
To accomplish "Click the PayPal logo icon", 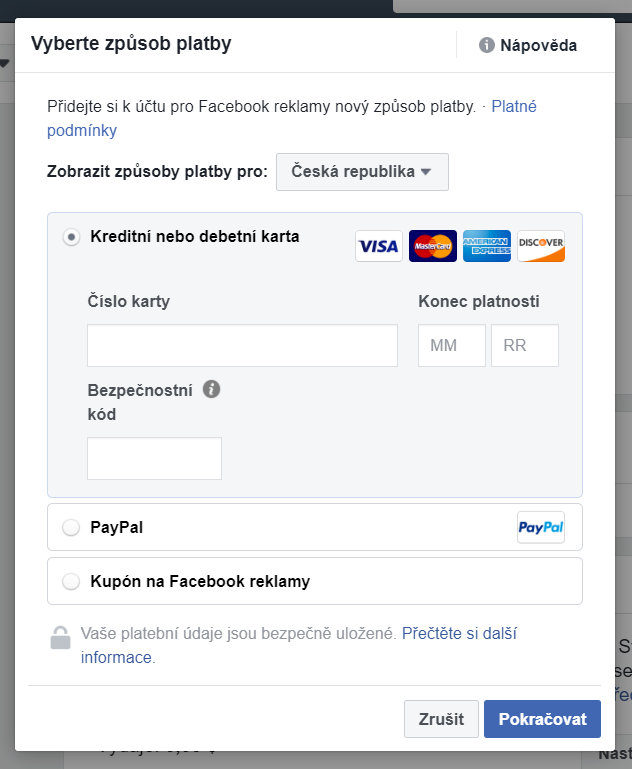I will pos(541,527).
